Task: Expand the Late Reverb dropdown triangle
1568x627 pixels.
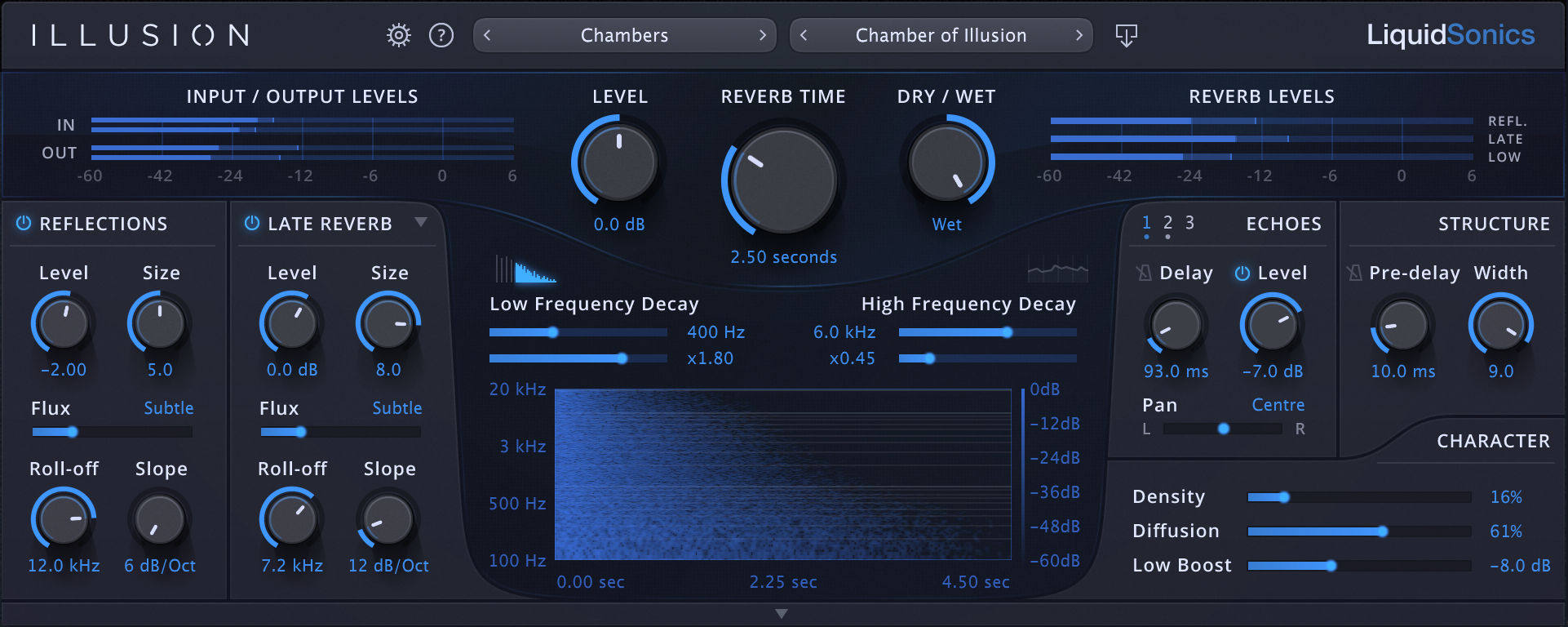Action: click(x=421, y=222)
